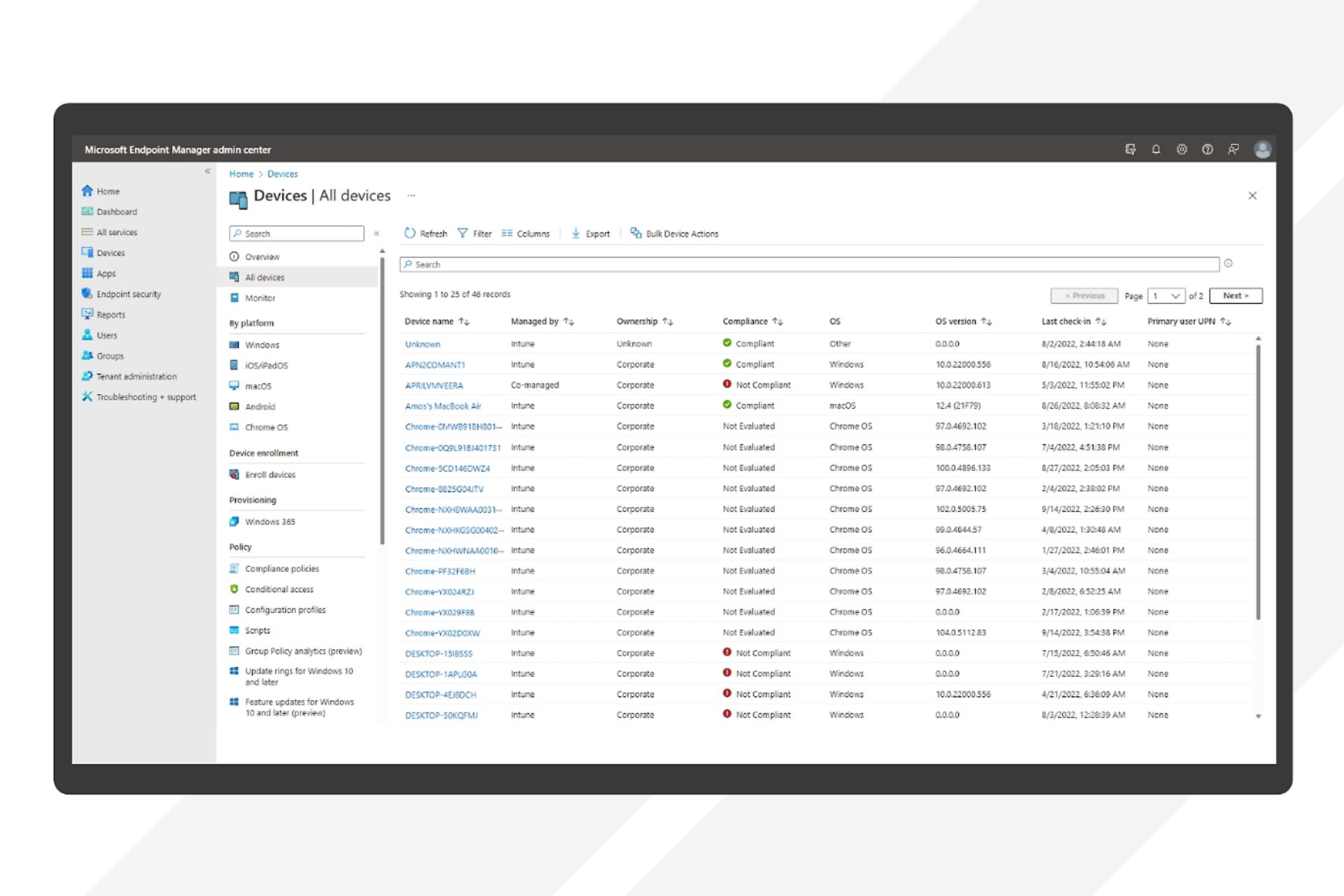
Task: Switch to the Monitor section
Action: (x=260, y=297)
